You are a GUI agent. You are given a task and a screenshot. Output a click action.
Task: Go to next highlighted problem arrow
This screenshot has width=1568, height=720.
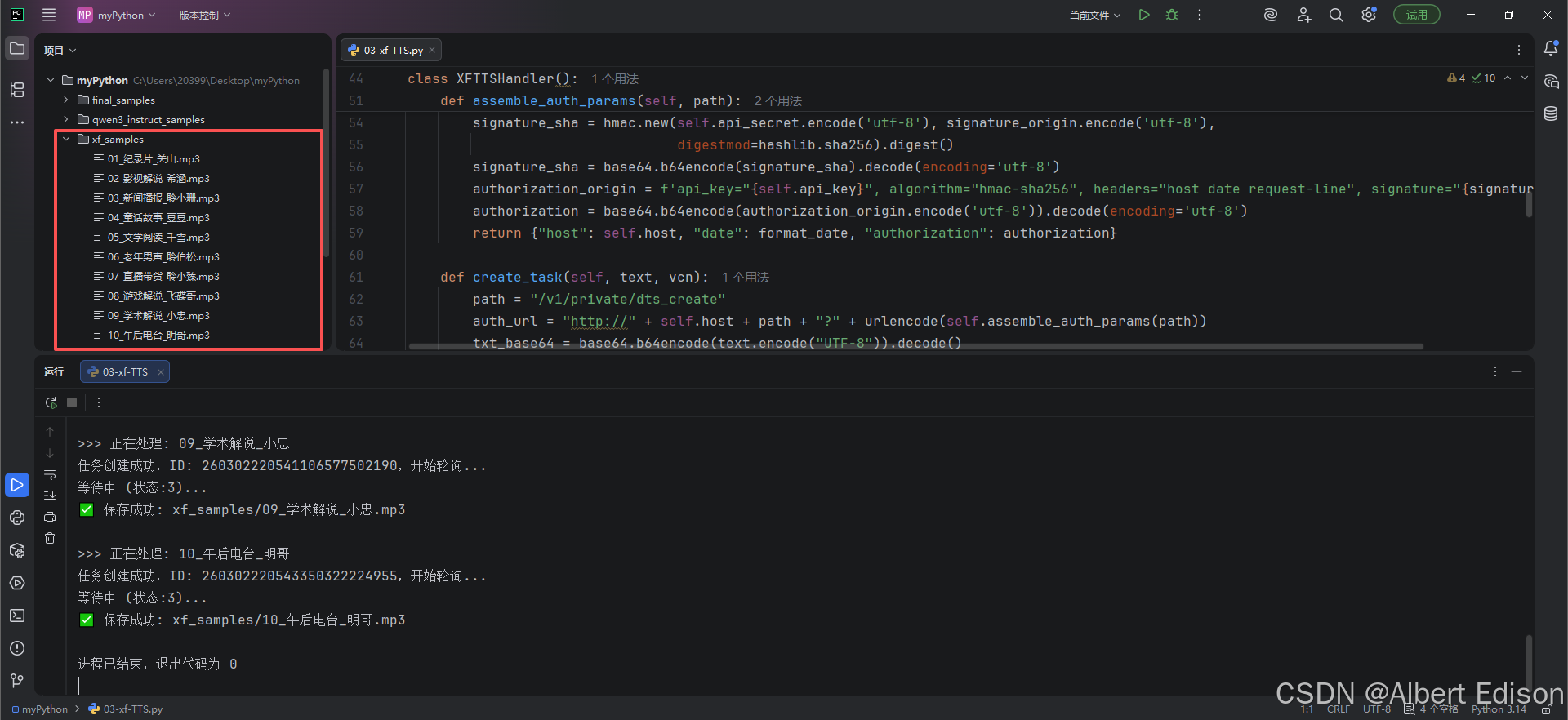click(x=1524, y=78)
